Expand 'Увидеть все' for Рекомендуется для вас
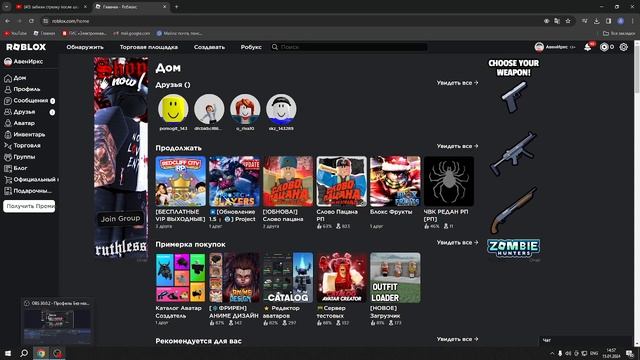The width and height of the screenshot is (640, 360). (457, 339)
